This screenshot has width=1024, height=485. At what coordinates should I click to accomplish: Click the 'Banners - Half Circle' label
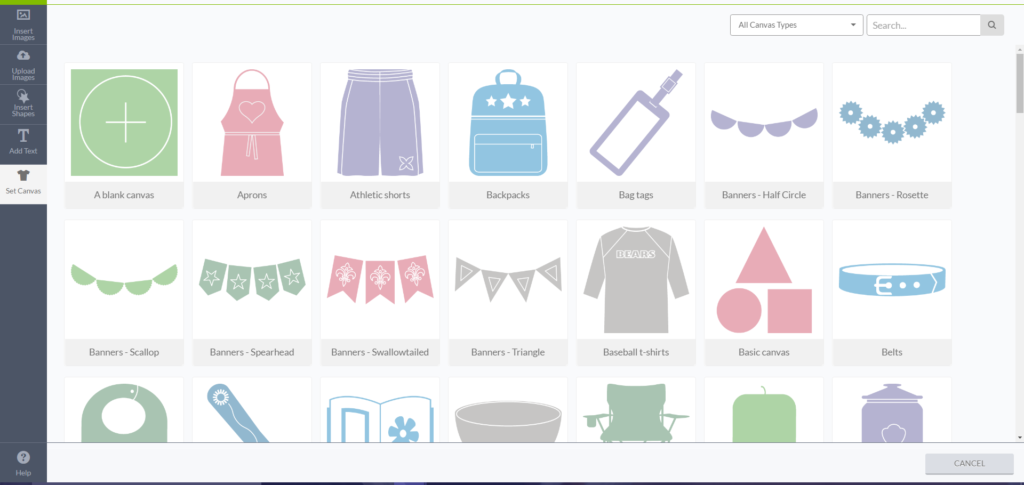[763, 195]
